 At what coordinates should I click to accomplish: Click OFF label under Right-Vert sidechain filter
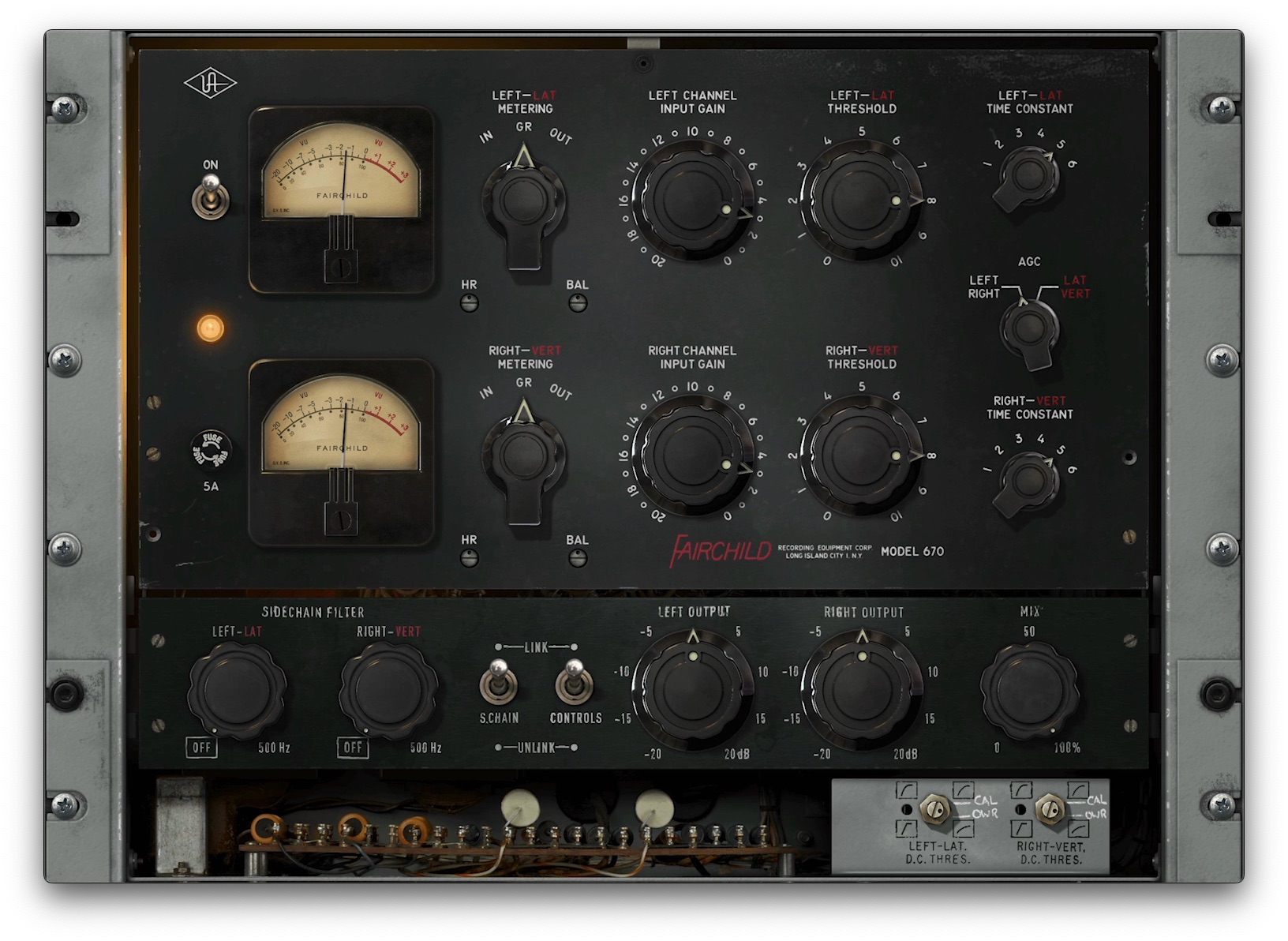354,748
